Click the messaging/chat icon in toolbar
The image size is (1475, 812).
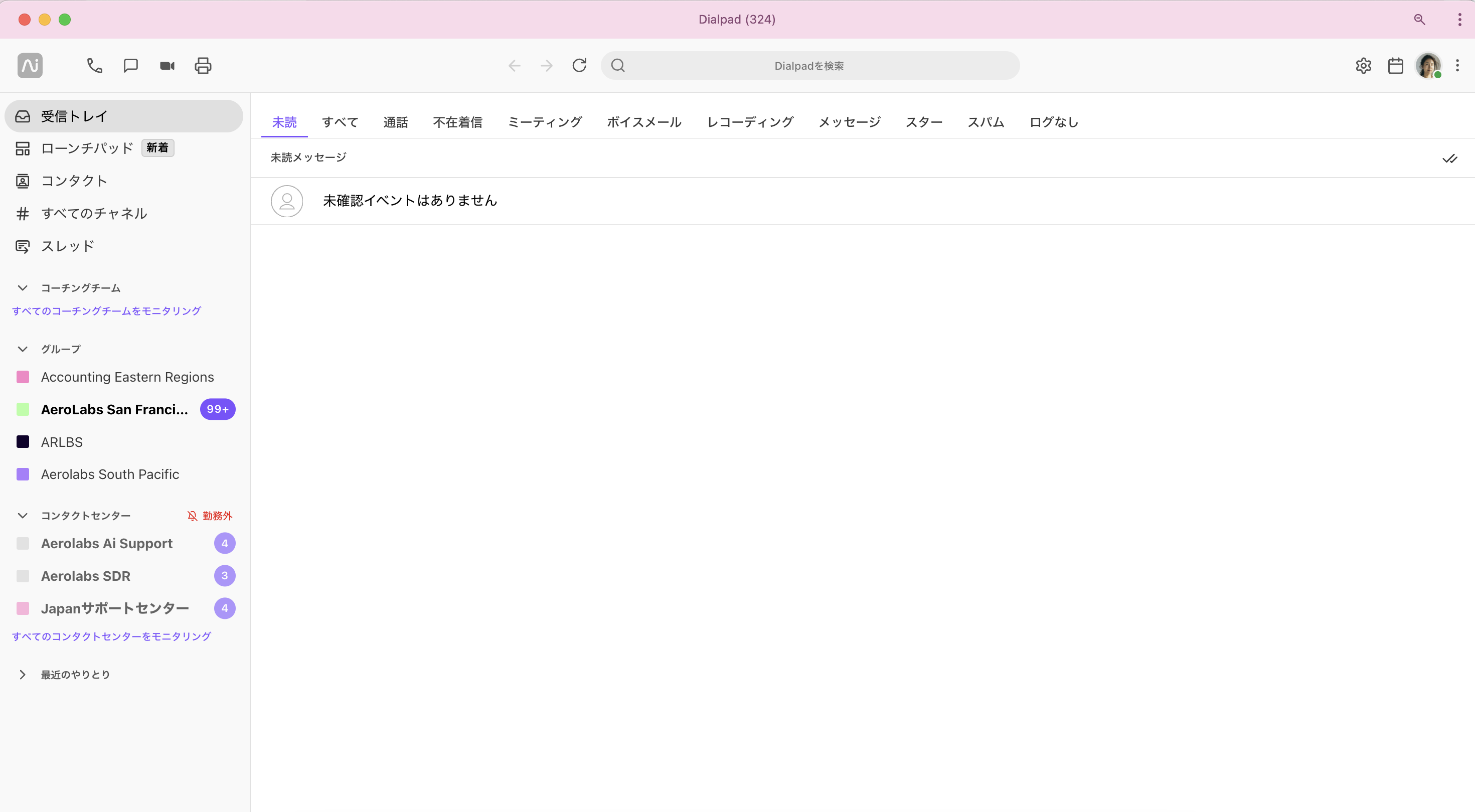[x=130, y=65]
